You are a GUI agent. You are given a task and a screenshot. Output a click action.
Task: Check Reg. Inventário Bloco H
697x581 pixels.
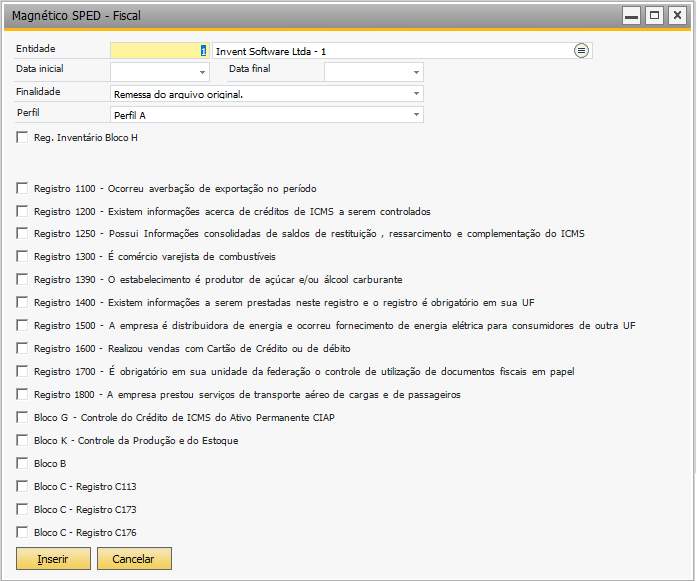point(22,137)
